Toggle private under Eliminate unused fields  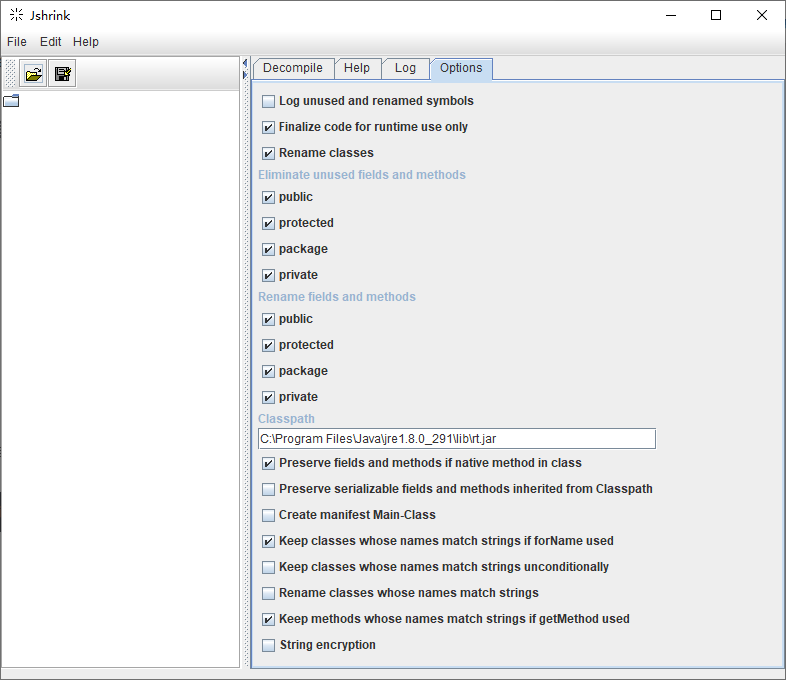269,276
